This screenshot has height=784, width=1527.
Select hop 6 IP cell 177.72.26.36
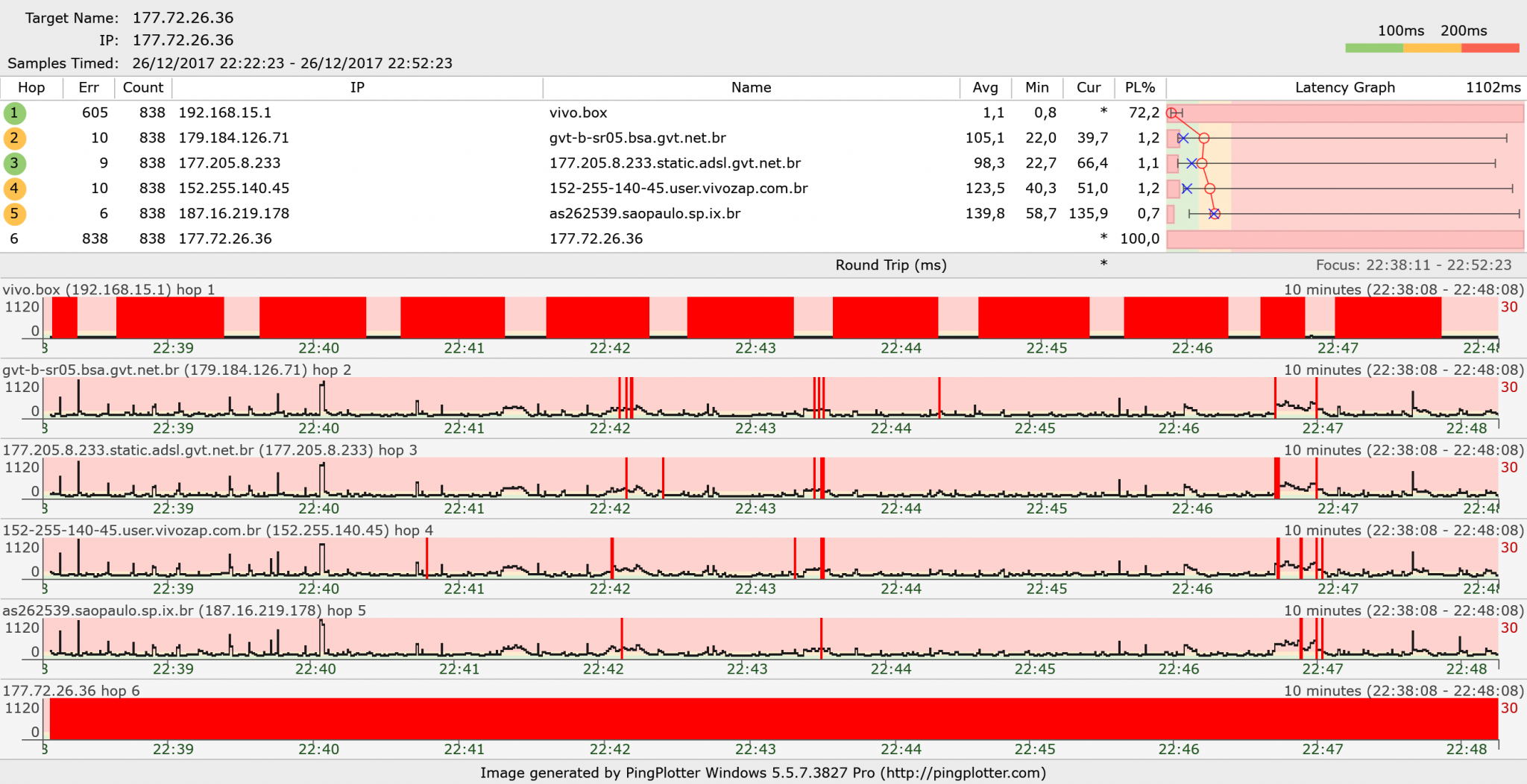(x=225, y=239)
